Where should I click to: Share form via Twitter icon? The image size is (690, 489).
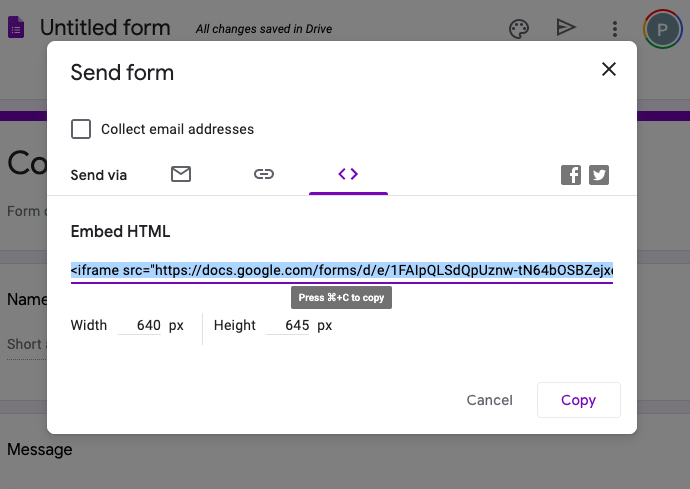click(599, 175)
